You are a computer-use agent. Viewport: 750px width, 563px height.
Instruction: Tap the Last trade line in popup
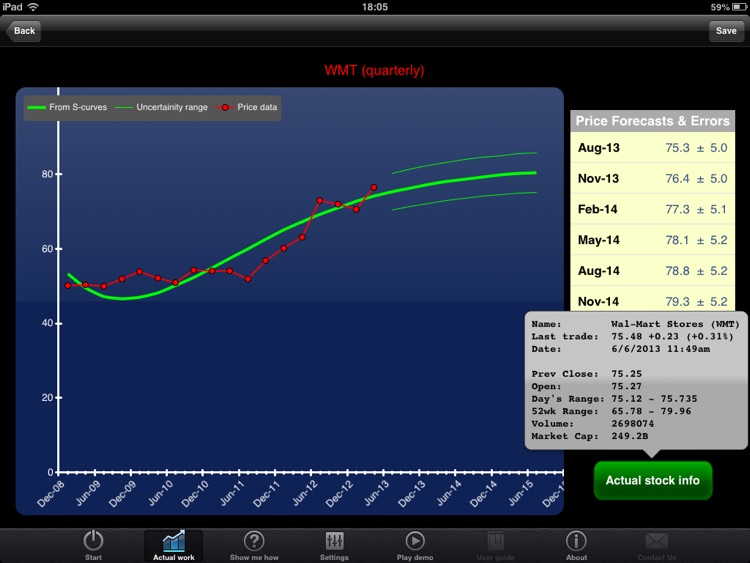632,336
